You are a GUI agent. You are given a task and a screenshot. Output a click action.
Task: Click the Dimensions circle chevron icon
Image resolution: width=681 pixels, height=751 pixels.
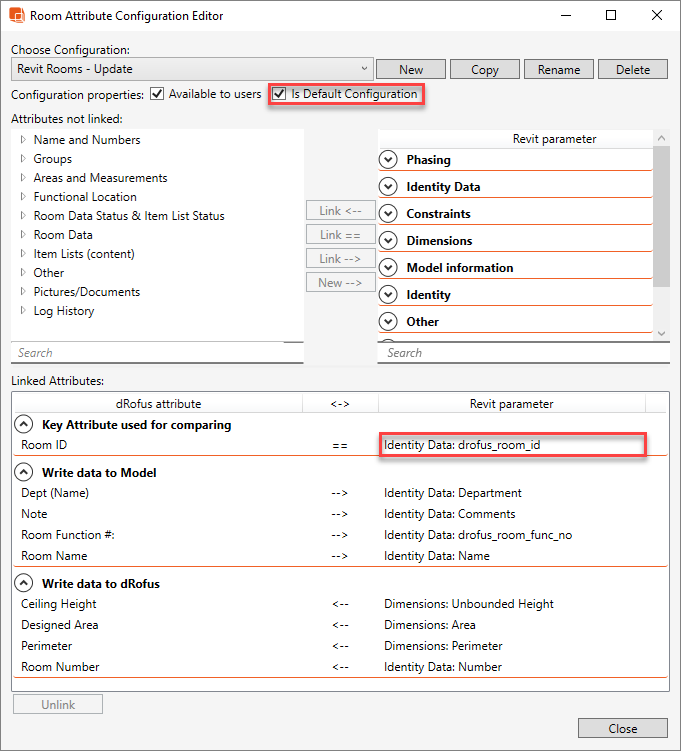389,241
